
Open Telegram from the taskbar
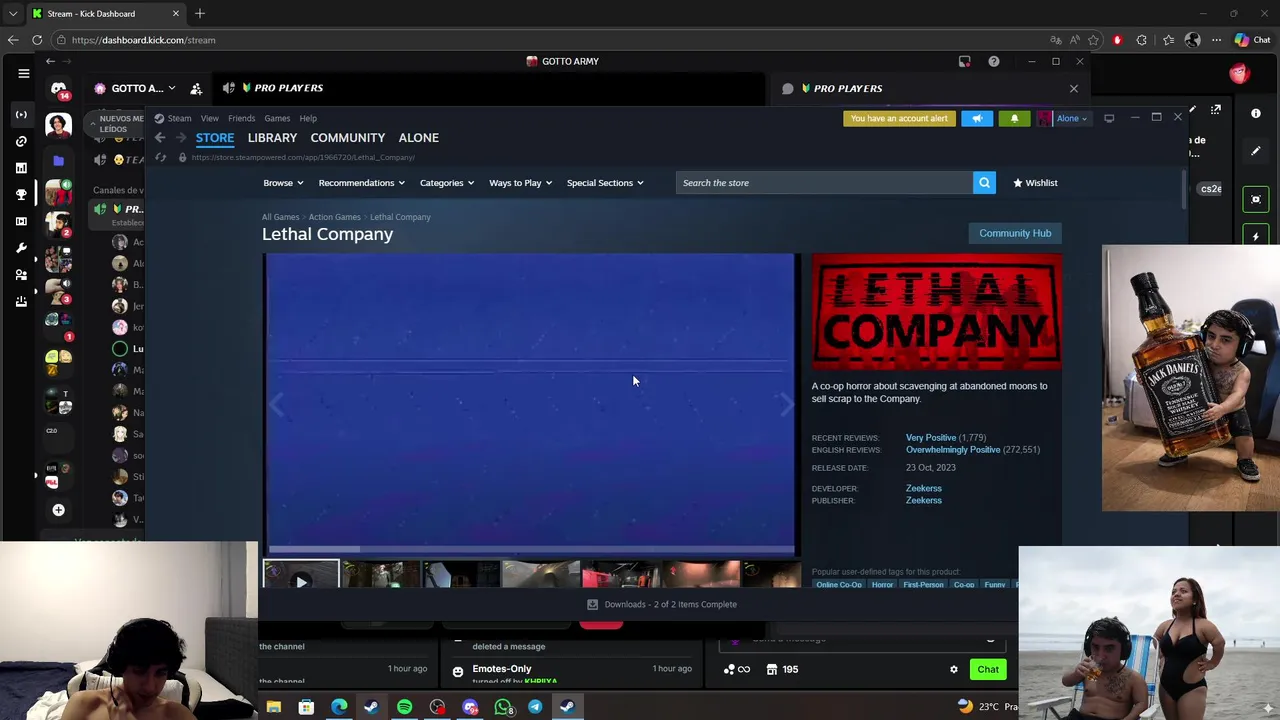(x=535, y=707)
